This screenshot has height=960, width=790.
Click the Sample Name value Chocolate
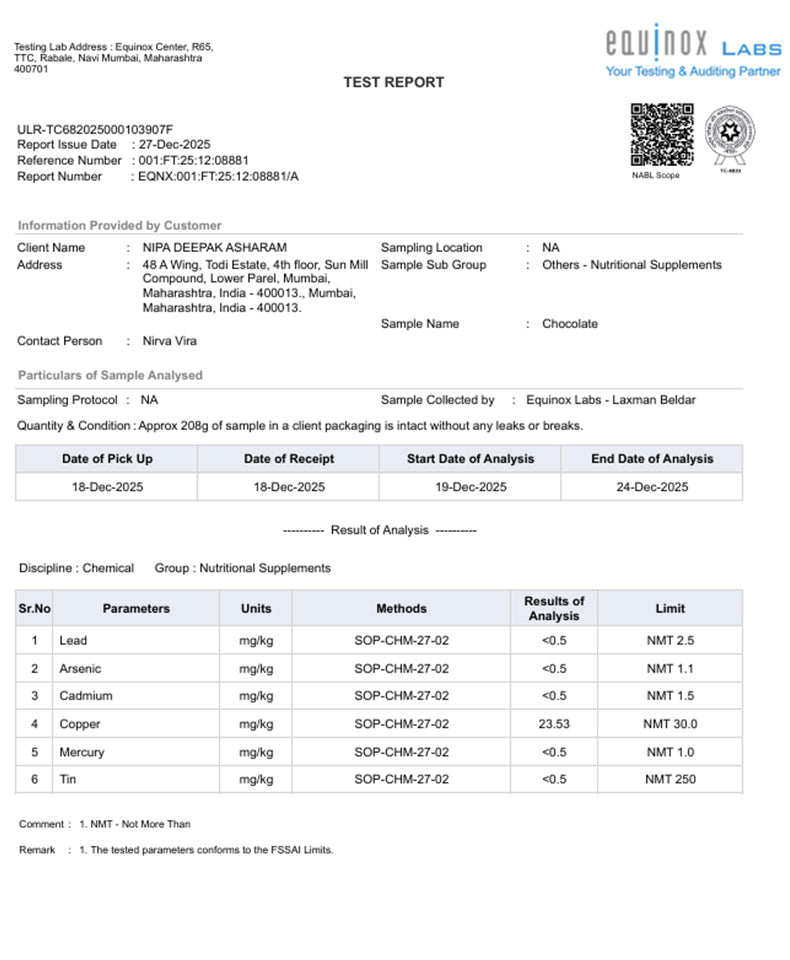pyautogui.click(x=570, y=324)
